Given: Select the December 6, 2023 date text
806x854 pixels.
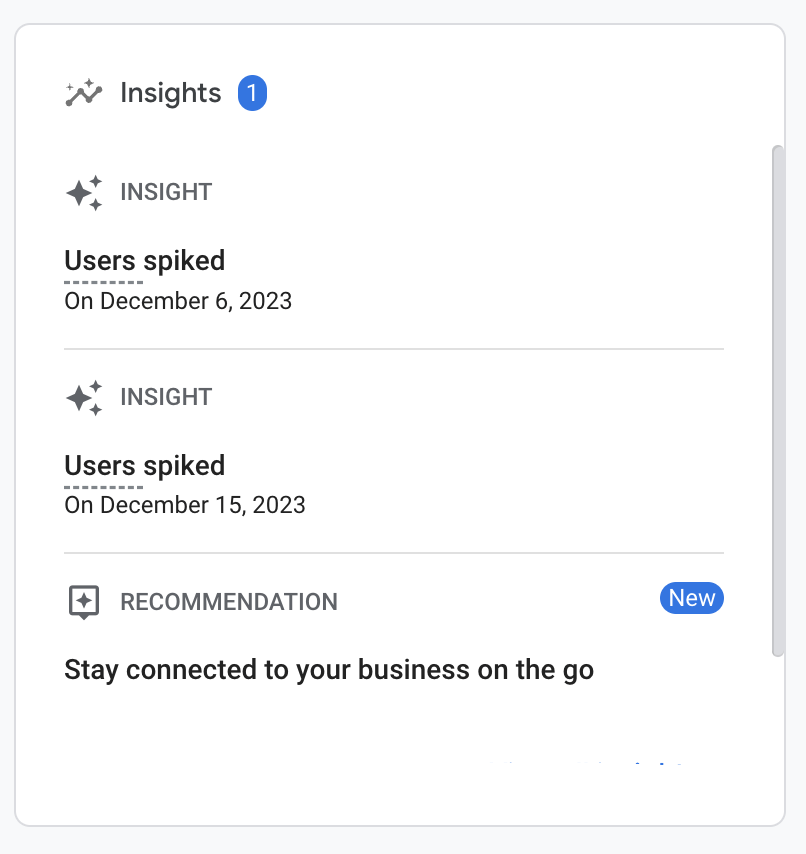Looking at the screenshot, I should 178,301.
